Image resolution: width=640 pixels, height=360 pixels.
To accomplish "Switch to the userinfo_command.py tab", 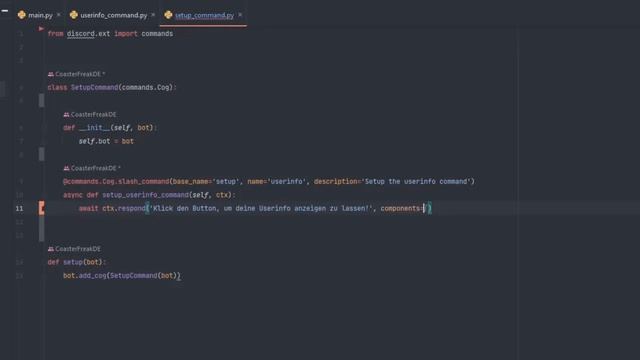I will pos(113,15).
